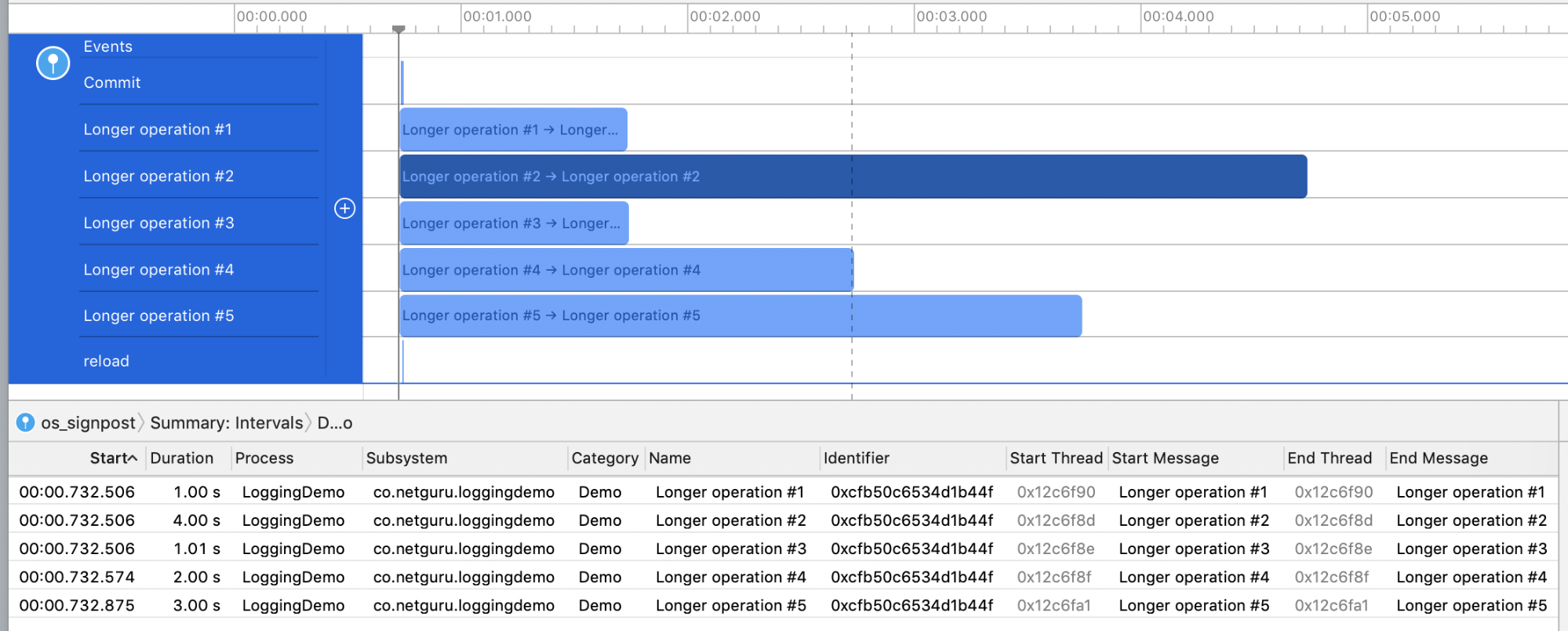This screenshot has height=631, width=1568.
Task: Select the reload track label
Action: tap(106, 361)
